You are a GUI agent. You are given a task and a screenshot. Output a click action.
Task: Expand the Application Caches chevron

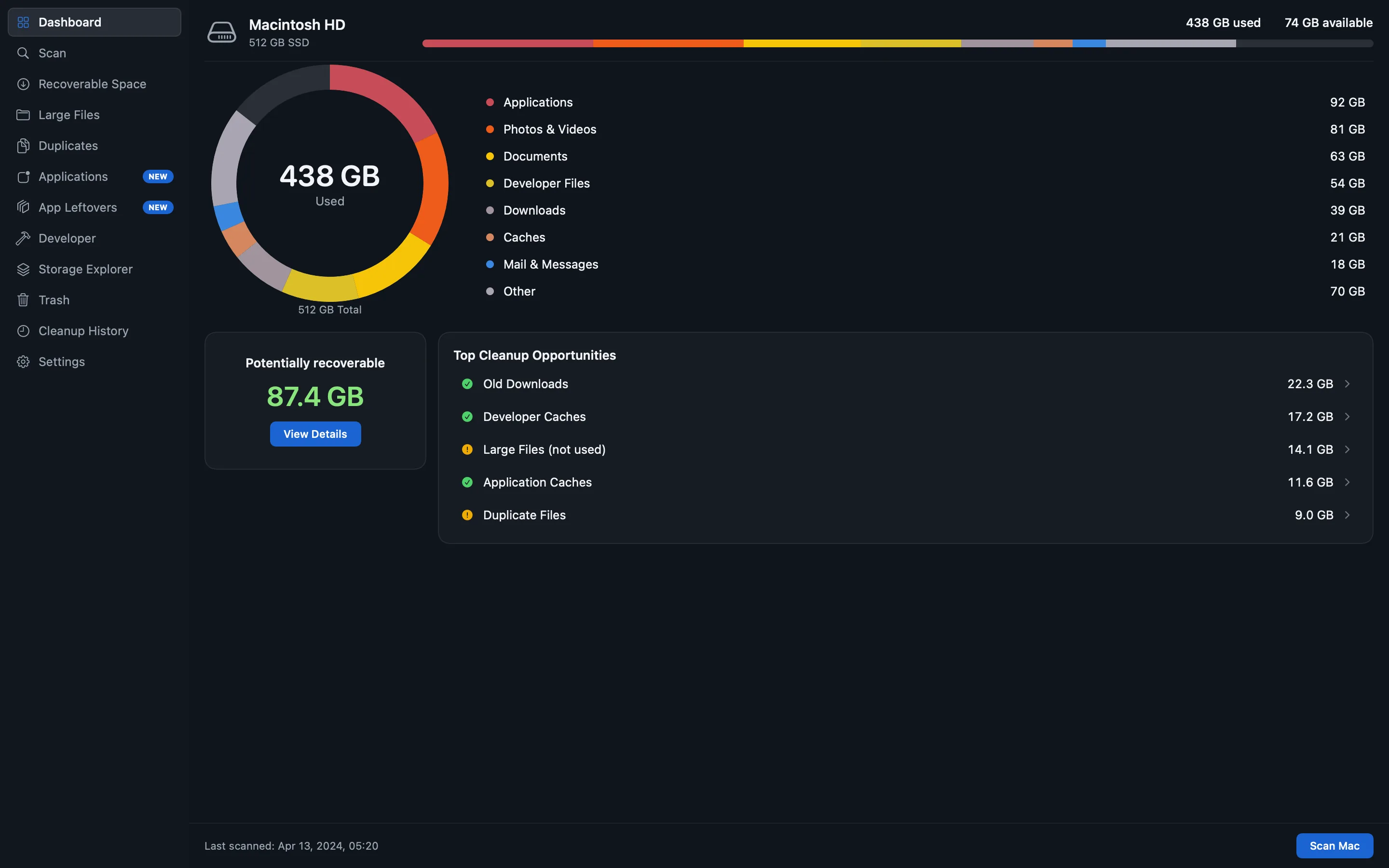tap(1347, 482)
